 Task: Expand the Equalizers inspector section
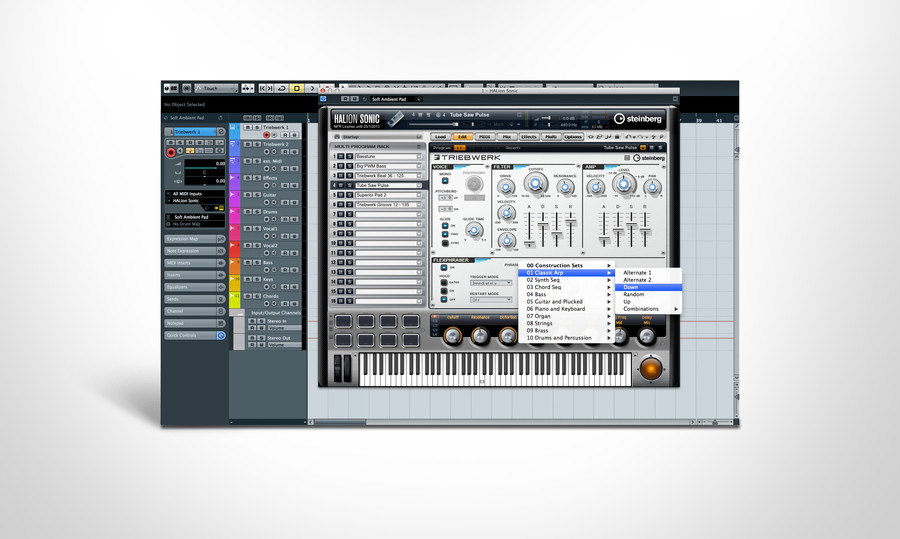pos(195,287)
